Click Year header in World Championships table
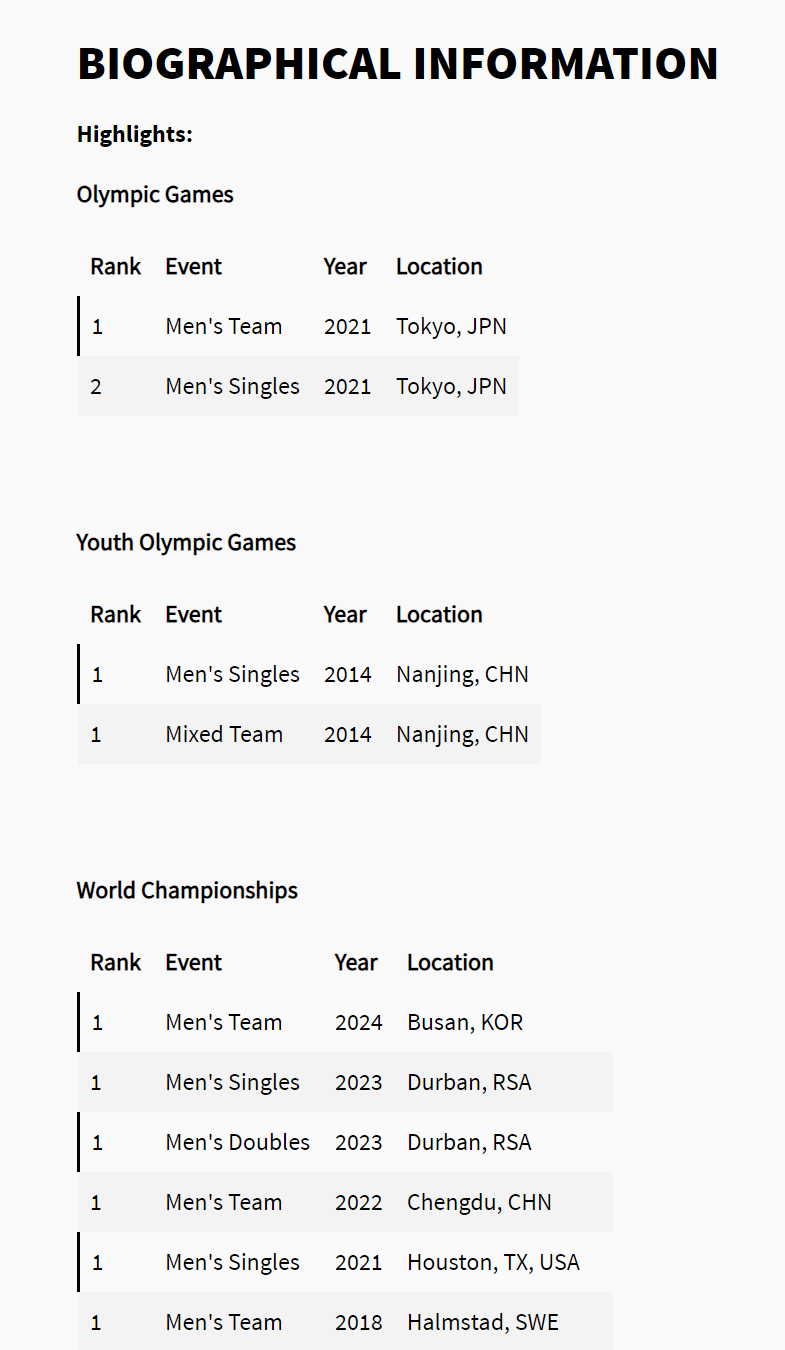 coord(356,962)
